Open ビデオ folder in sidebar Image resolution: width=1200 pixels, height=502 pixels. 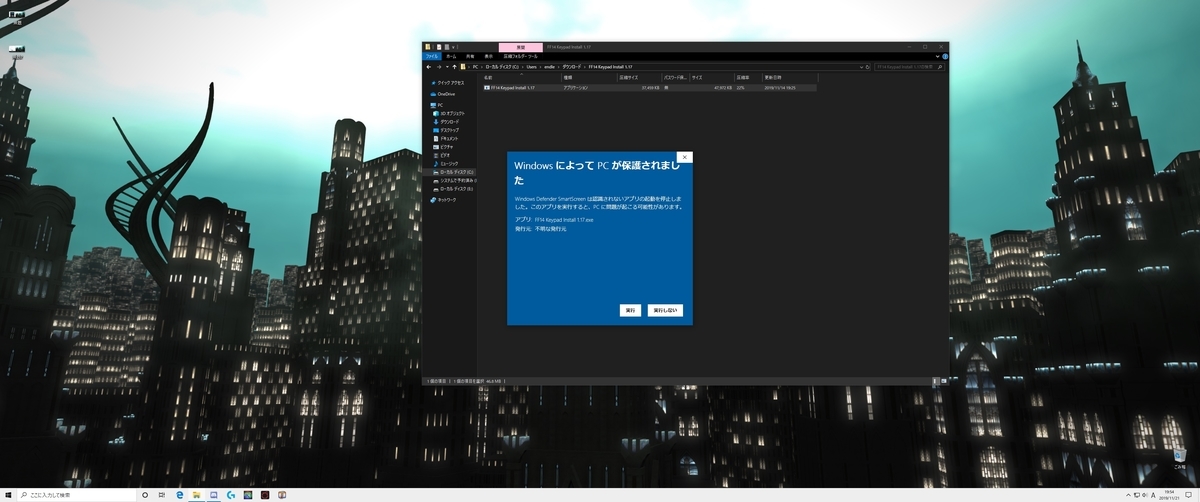click(443, 156)
